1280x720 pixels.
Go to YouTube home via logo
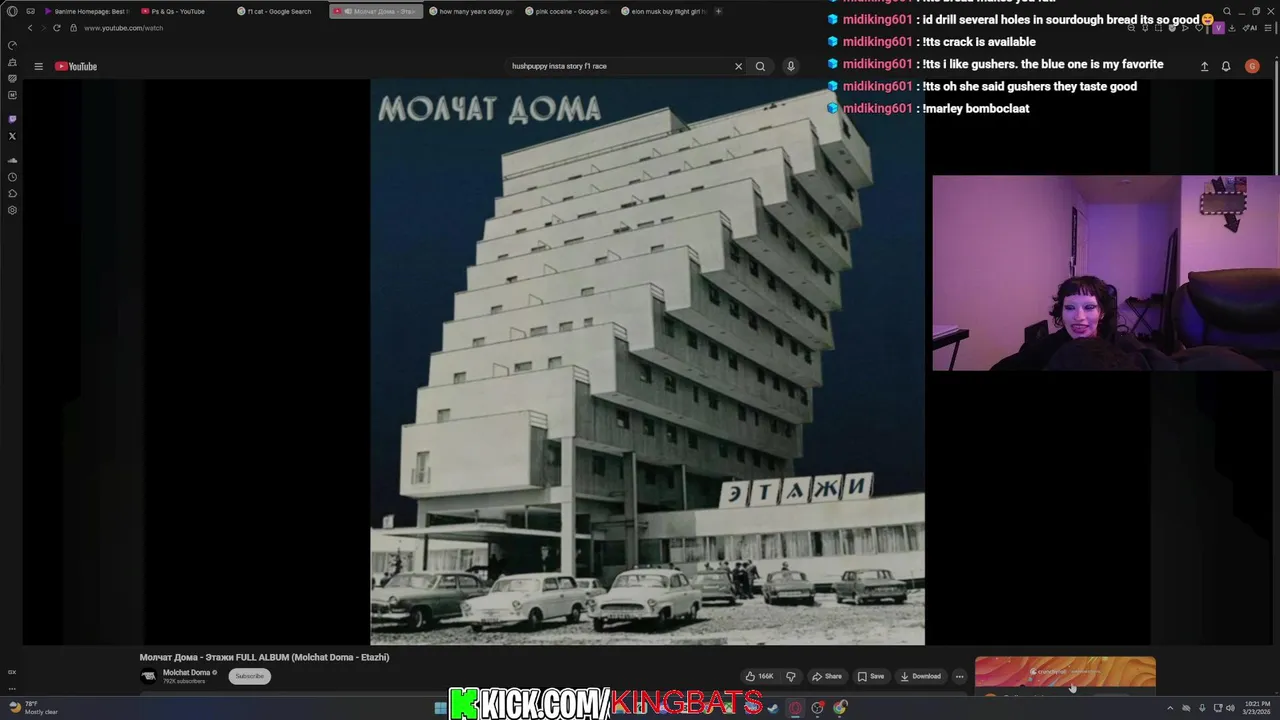tap(76, 66)
